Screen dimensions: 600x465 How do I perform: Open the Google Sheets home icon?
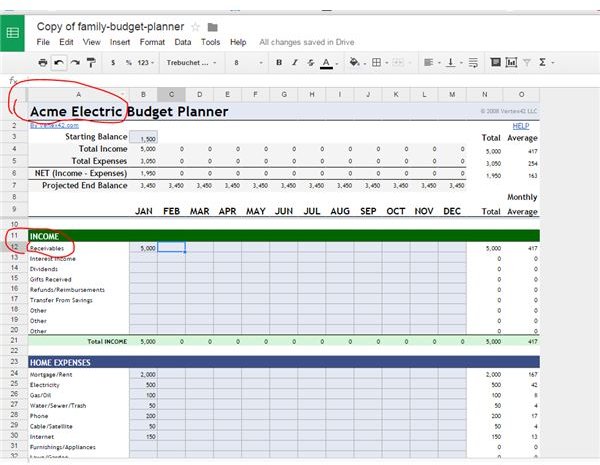click(x=12, y=33)
